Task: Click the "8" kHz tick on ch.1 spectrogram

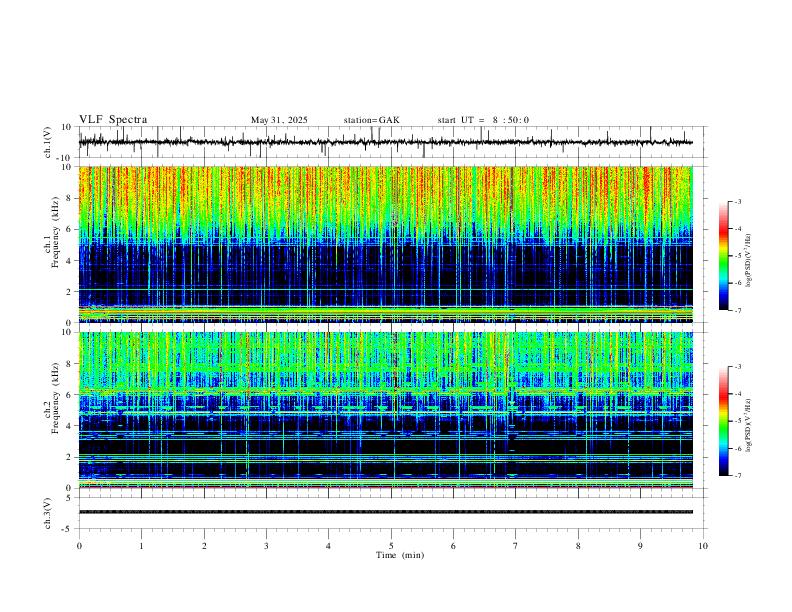Action: (70, 198)
